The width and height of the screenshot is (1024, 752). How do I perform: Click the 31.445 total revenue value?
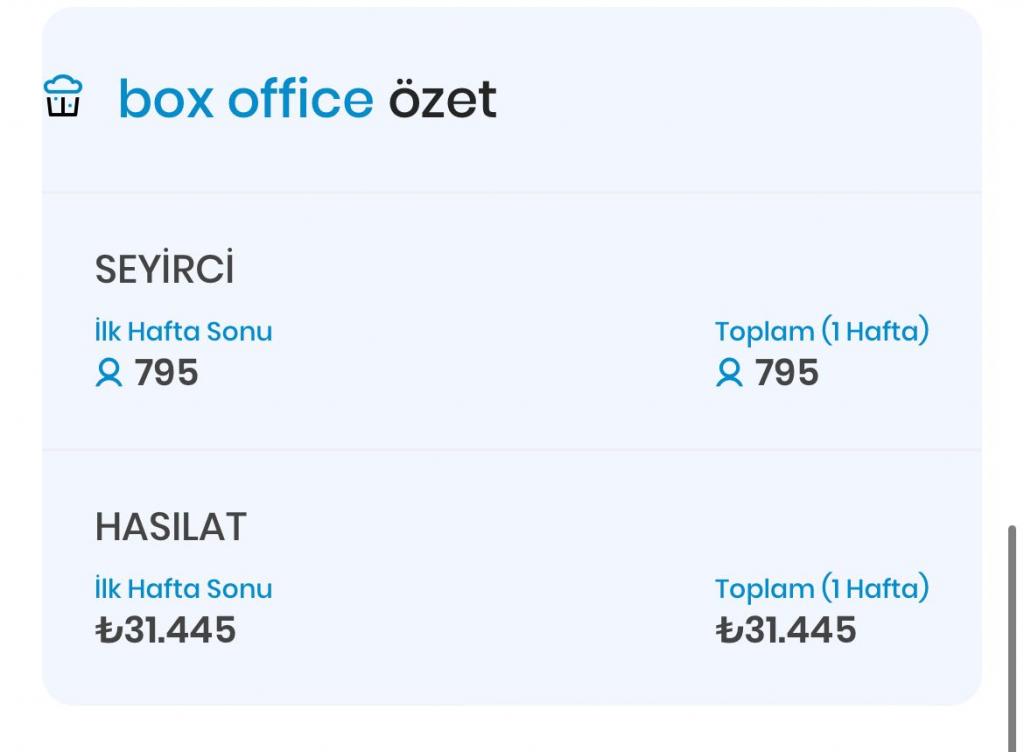799,630
